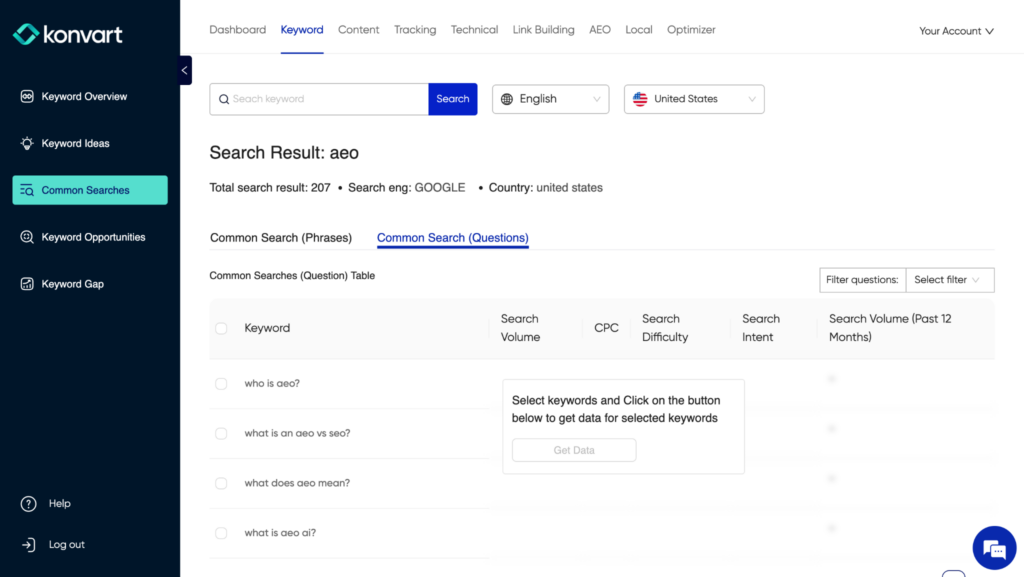Go to the Dashboard tab

click(x=238, y=30)
